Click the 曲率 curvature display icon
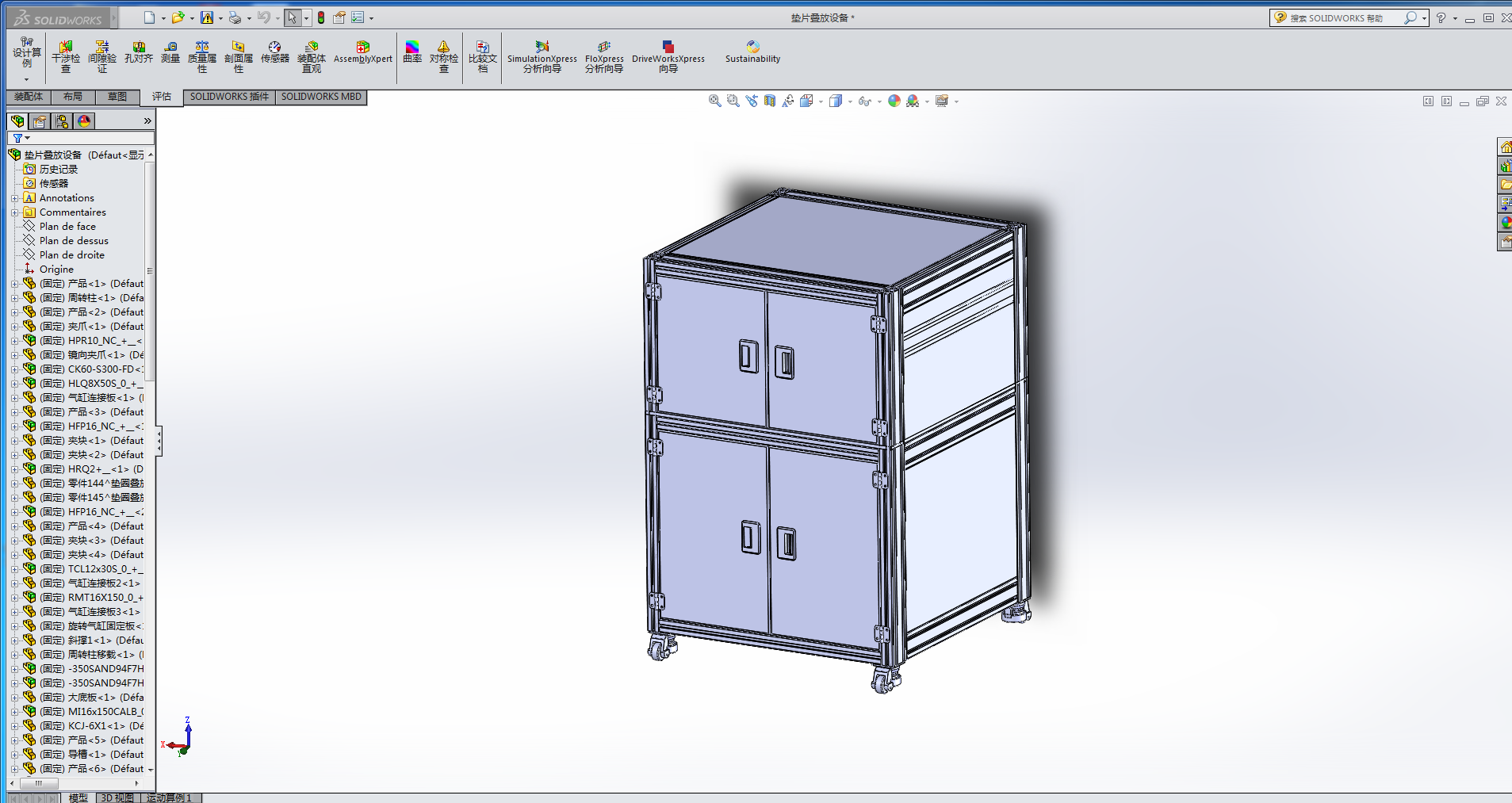This screenshot has width=1512, height=803. pyautogui.click(x=412, y=52)
